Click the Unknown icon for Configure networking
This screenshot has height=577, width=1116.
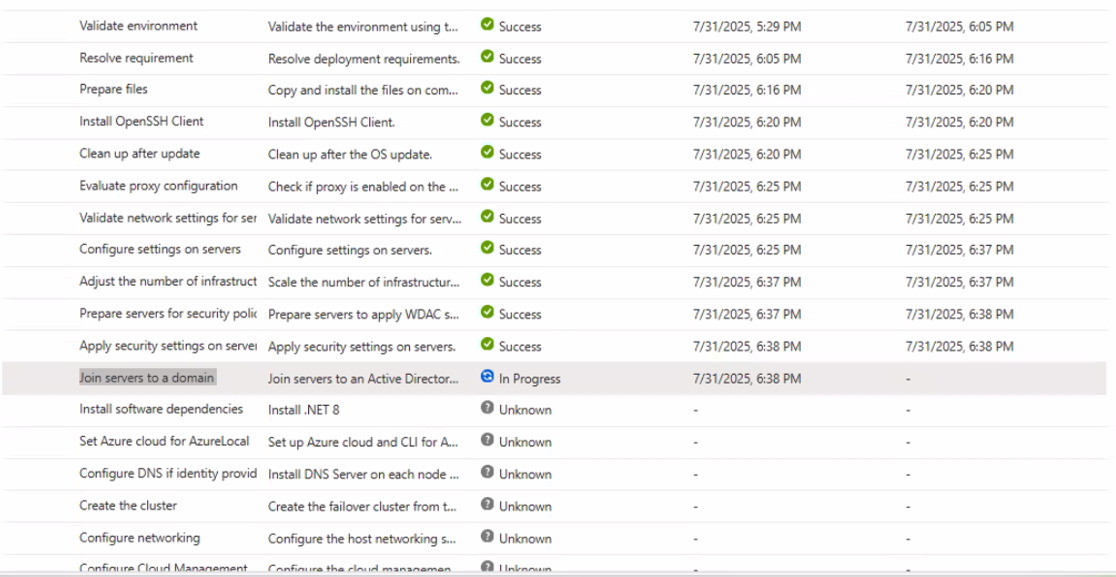488,538
